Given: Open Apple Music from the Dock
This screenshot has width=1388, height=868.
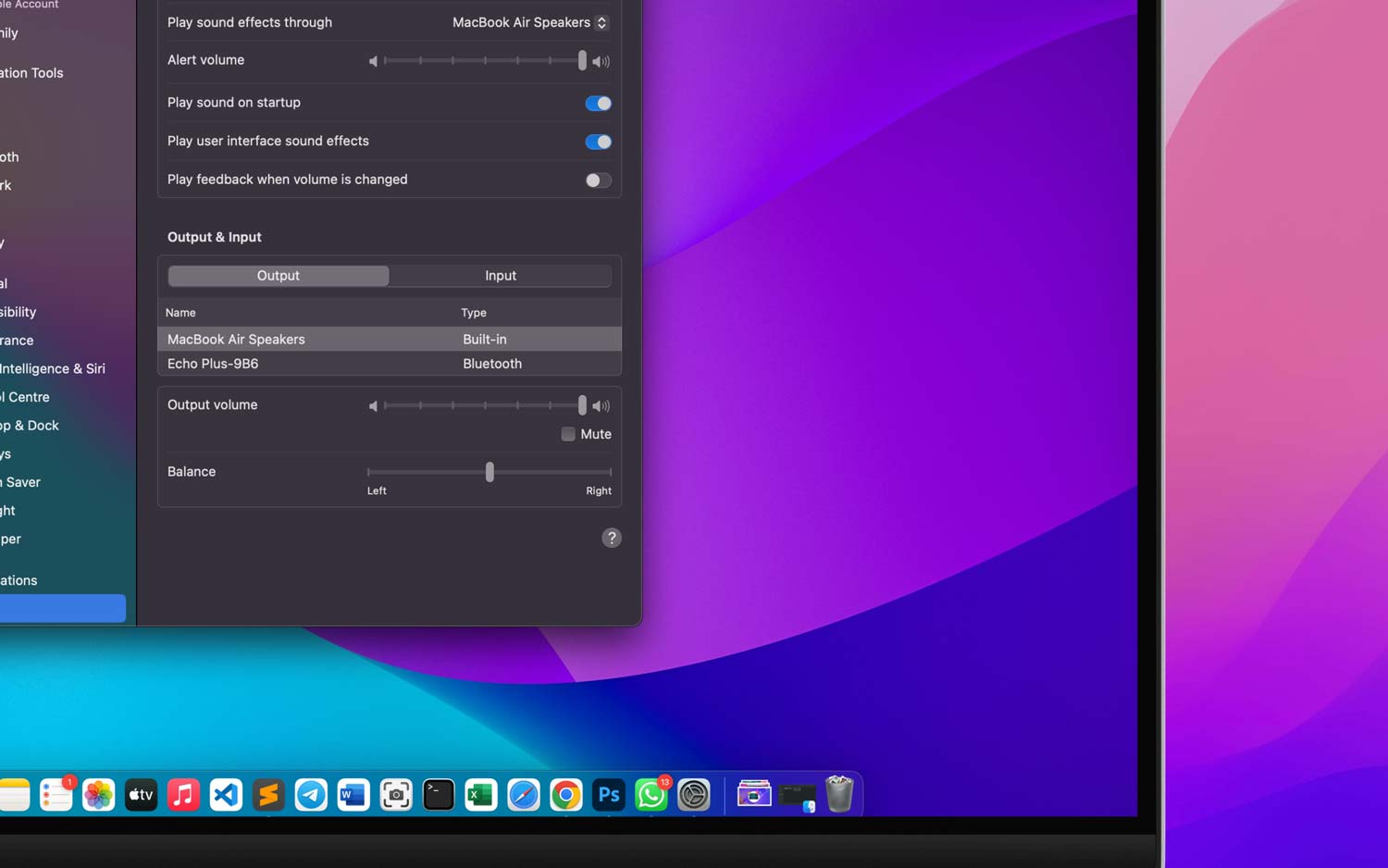Looking at the screenshot, I should (183, 794).
